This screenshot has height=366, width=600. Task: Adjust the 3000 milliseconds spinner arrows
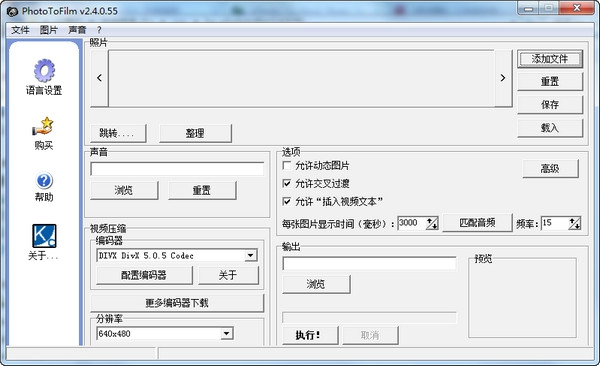[x=432, y=223]
